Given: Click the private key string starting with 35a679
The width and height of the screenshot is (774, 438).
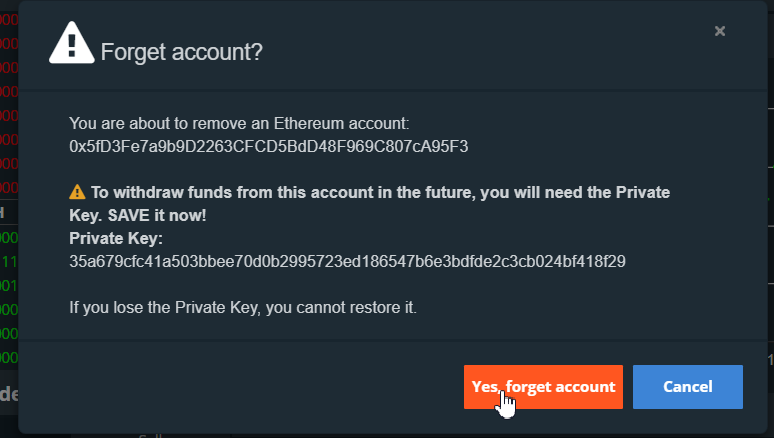Looking at the screenshot, I should [x=347, y=261].
